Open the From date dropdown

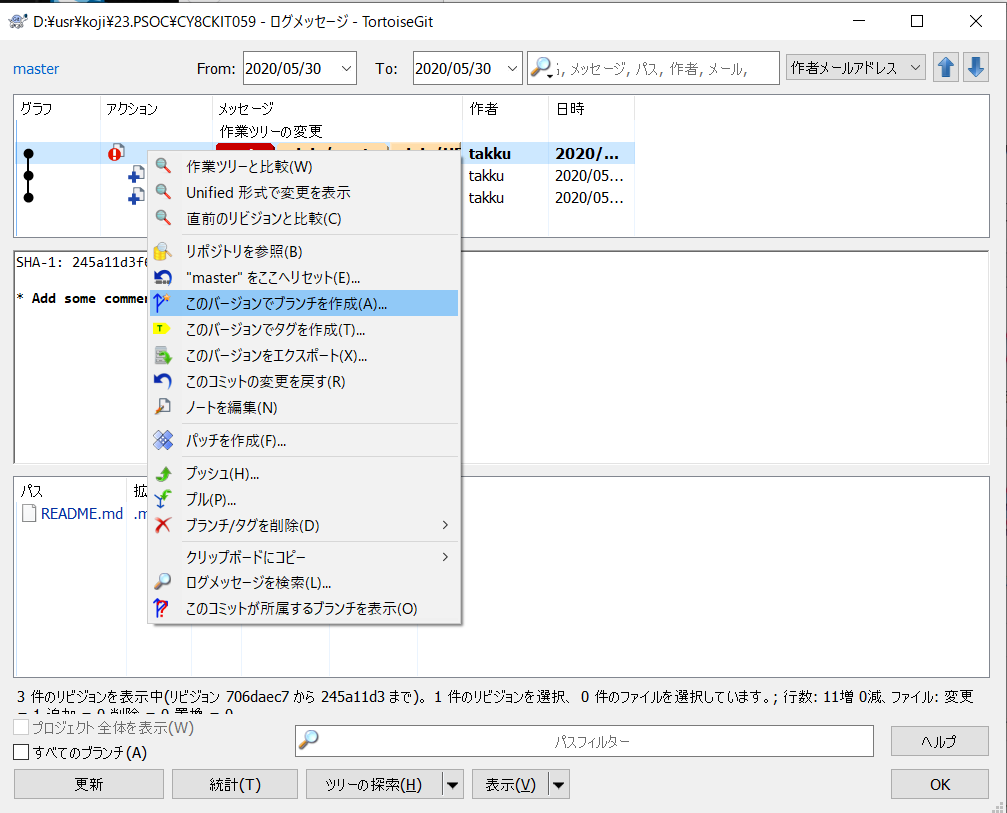[x=346, y=69]
